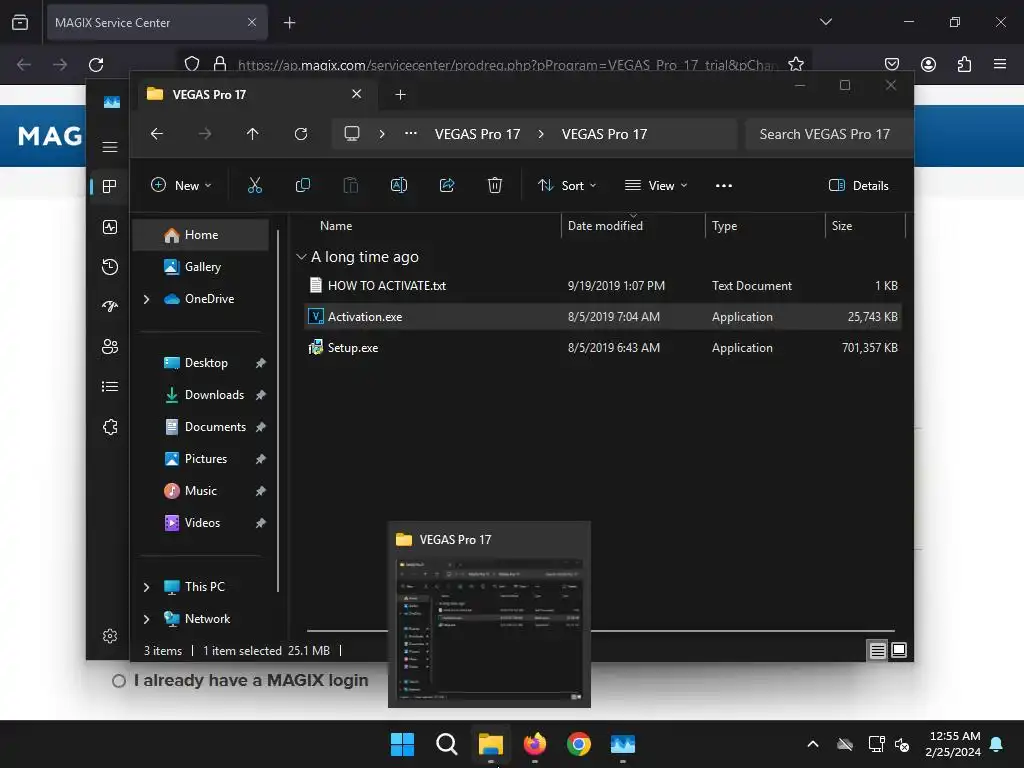
Task: Click the Copy icon in Explorer toolbar
Action: tap(302, 185)
